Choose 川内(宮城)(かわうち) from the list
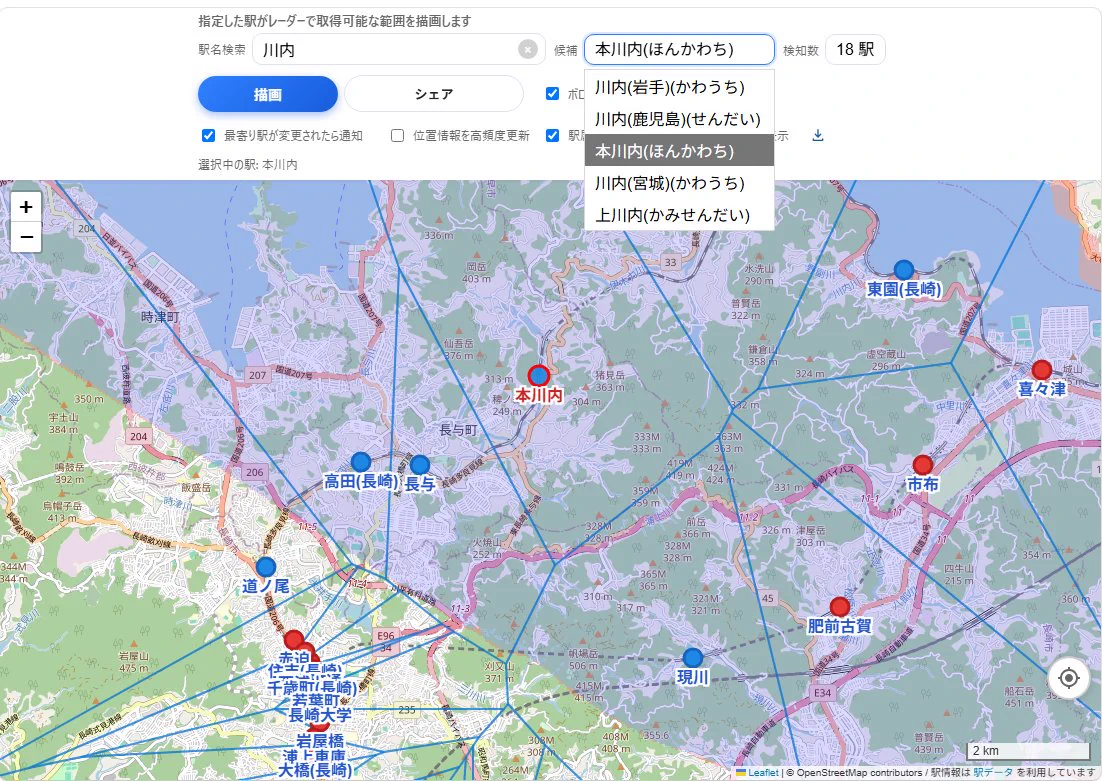Screen dimensions: 1102x781 pos(679,183)
